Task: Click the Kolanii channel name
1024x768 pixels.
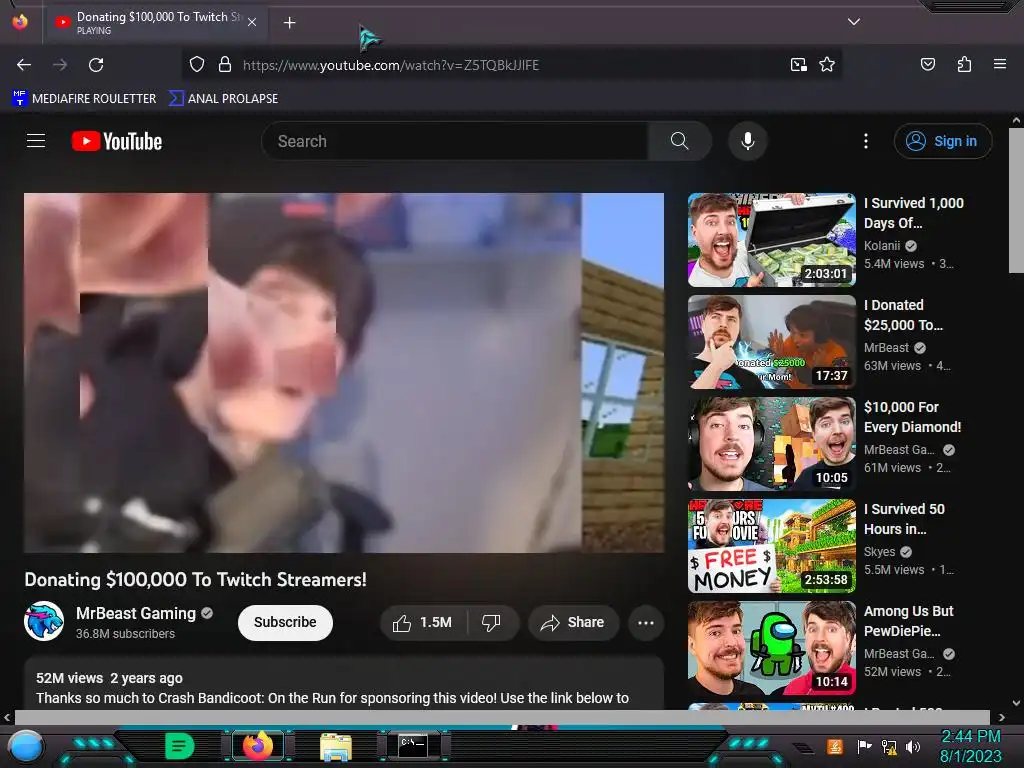Action: [882, 246]
